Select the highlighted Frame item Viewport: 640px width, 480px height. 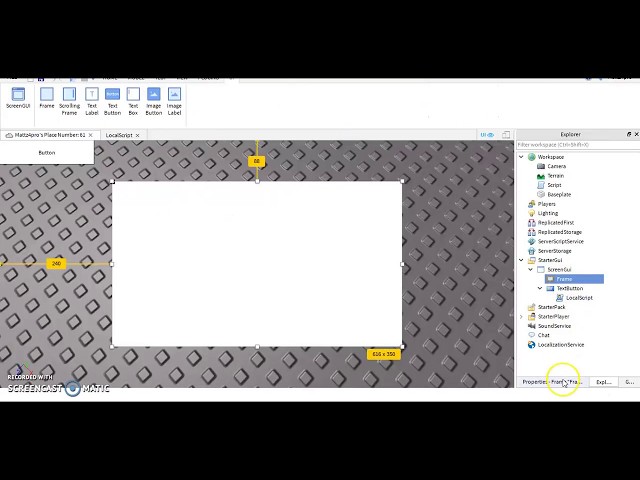[574, 279]
